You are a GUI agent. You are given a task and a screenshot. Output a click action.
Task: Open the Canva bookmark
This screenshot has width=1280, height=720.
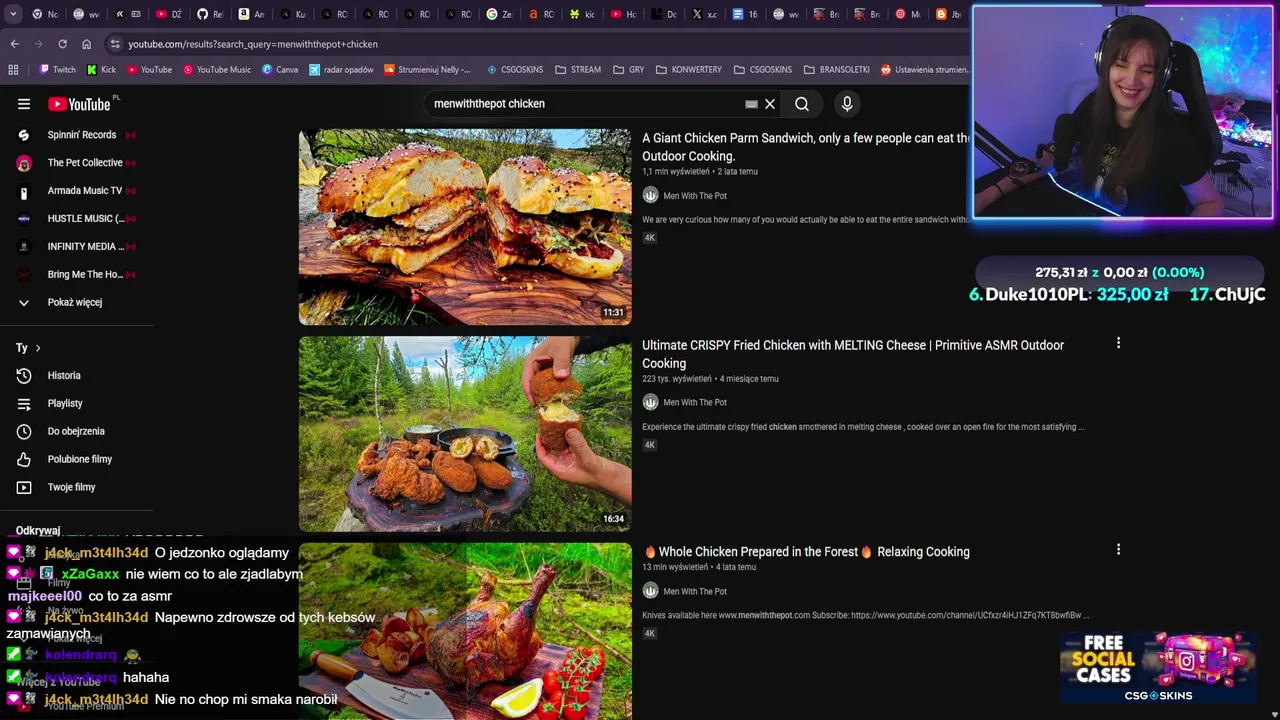click(x=280, y=70)
